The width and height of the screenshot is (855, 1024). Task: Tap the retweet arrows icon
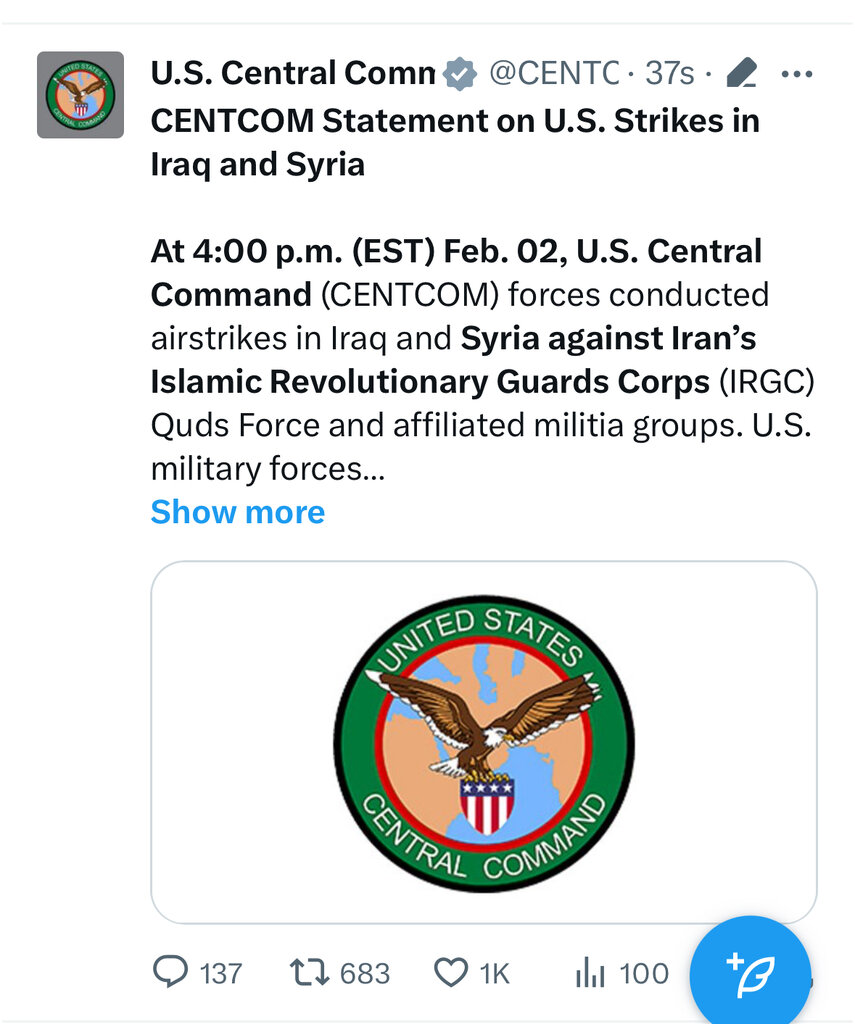pyautogui.click(x=310, y=972)
